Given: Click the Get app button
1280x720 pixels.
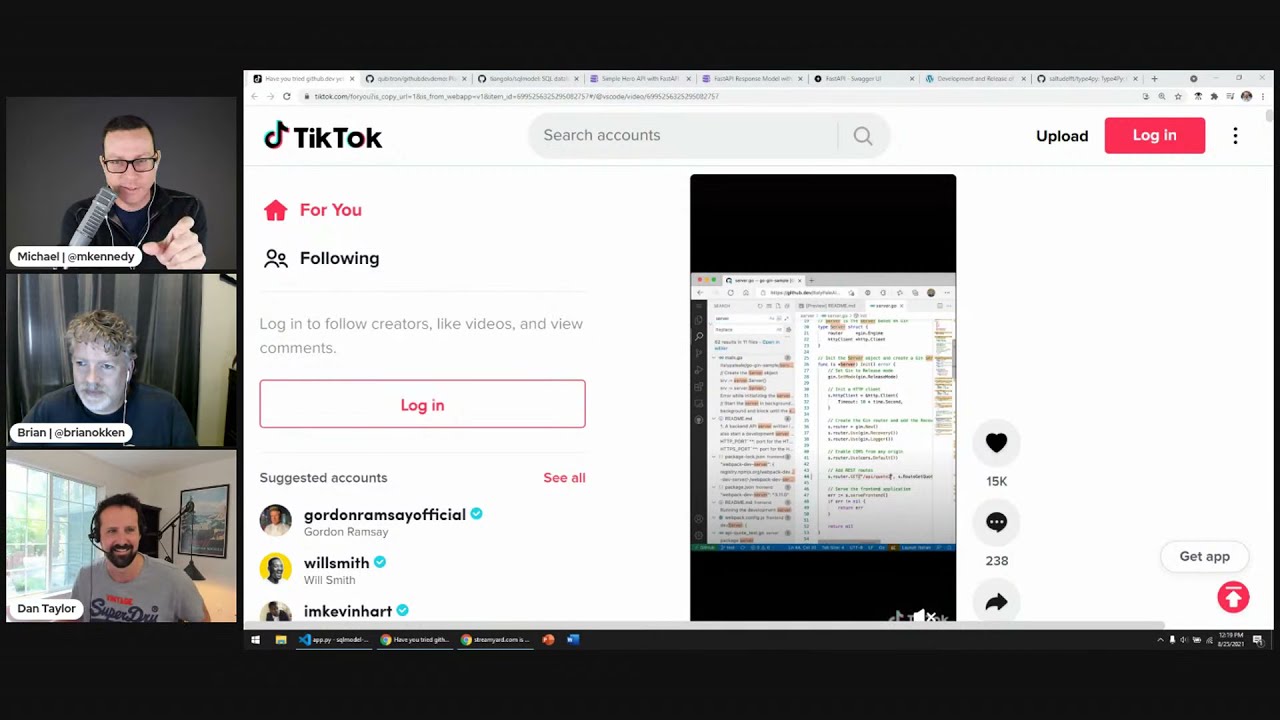Looking at the screenshot, I should pyautogui.click(x=1204, y=557).
